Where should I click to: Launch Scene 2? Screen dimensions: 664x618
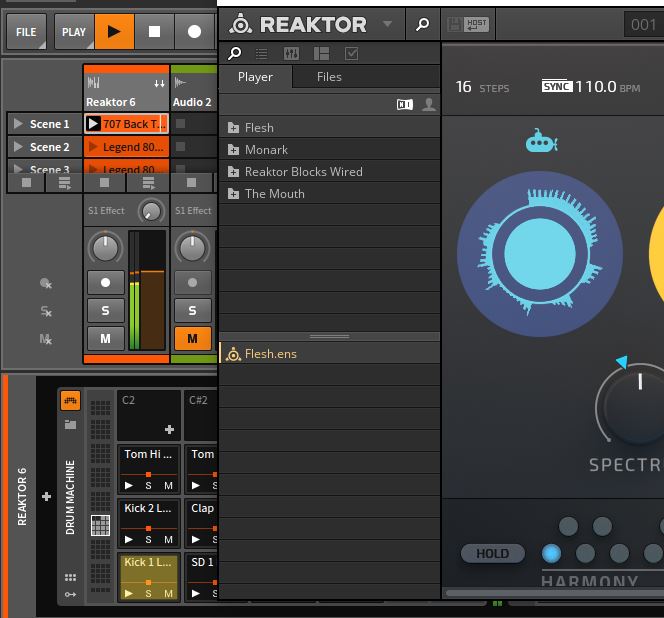(x=18, y=147)
